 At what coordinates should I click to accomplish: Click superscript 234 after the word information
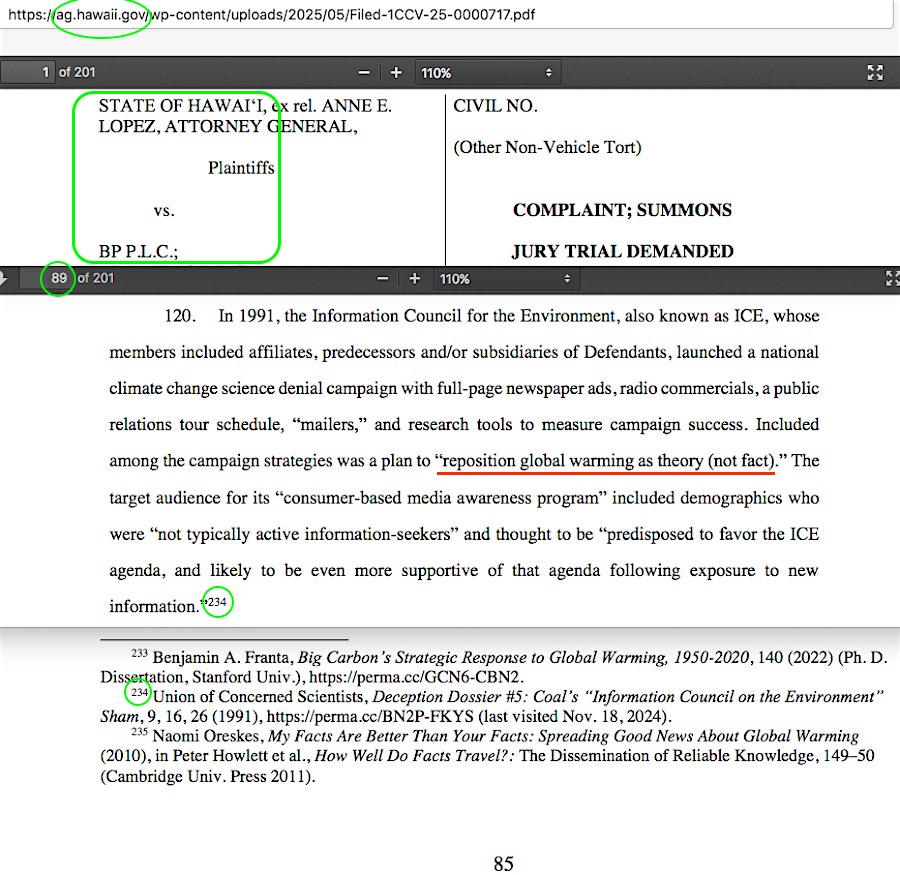[x=217, y=602]
